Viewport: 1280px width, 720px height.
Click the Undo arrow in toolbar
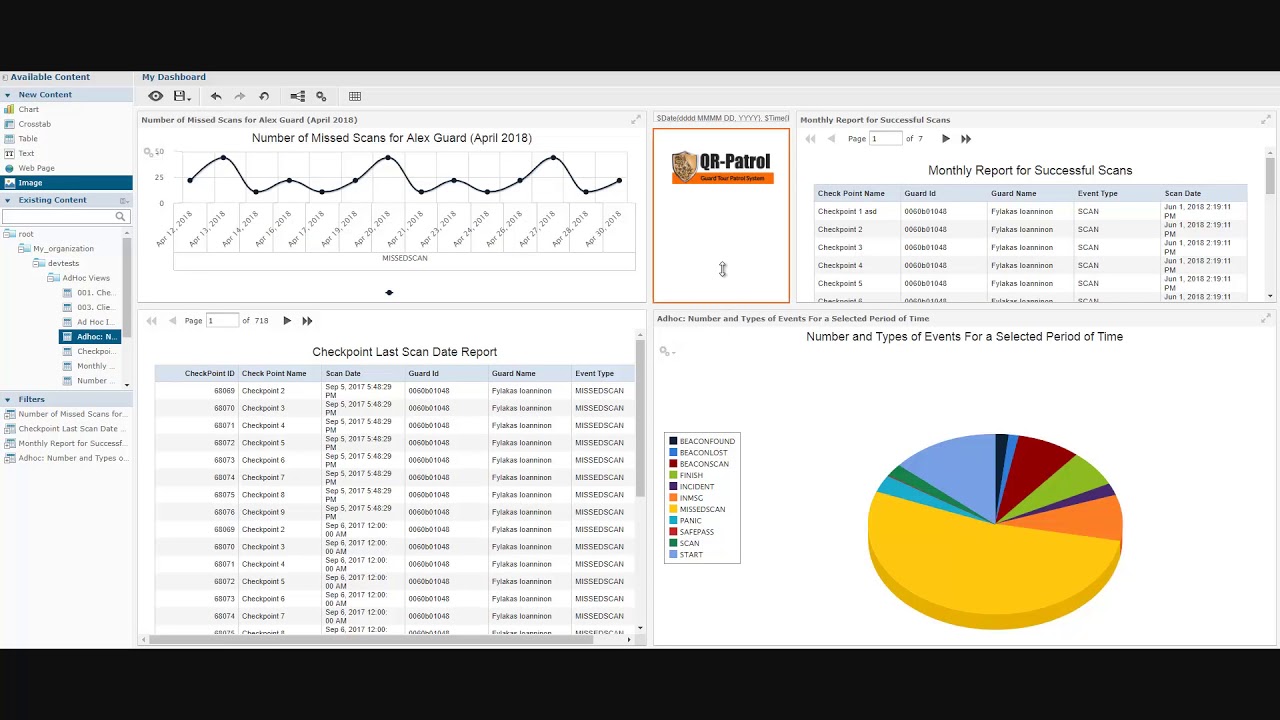click(x=216, y=96)
